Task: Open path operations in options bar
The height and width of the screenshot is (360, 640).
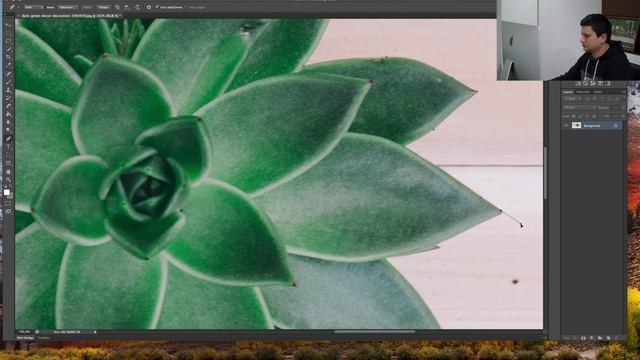Action: coord(117,7)
